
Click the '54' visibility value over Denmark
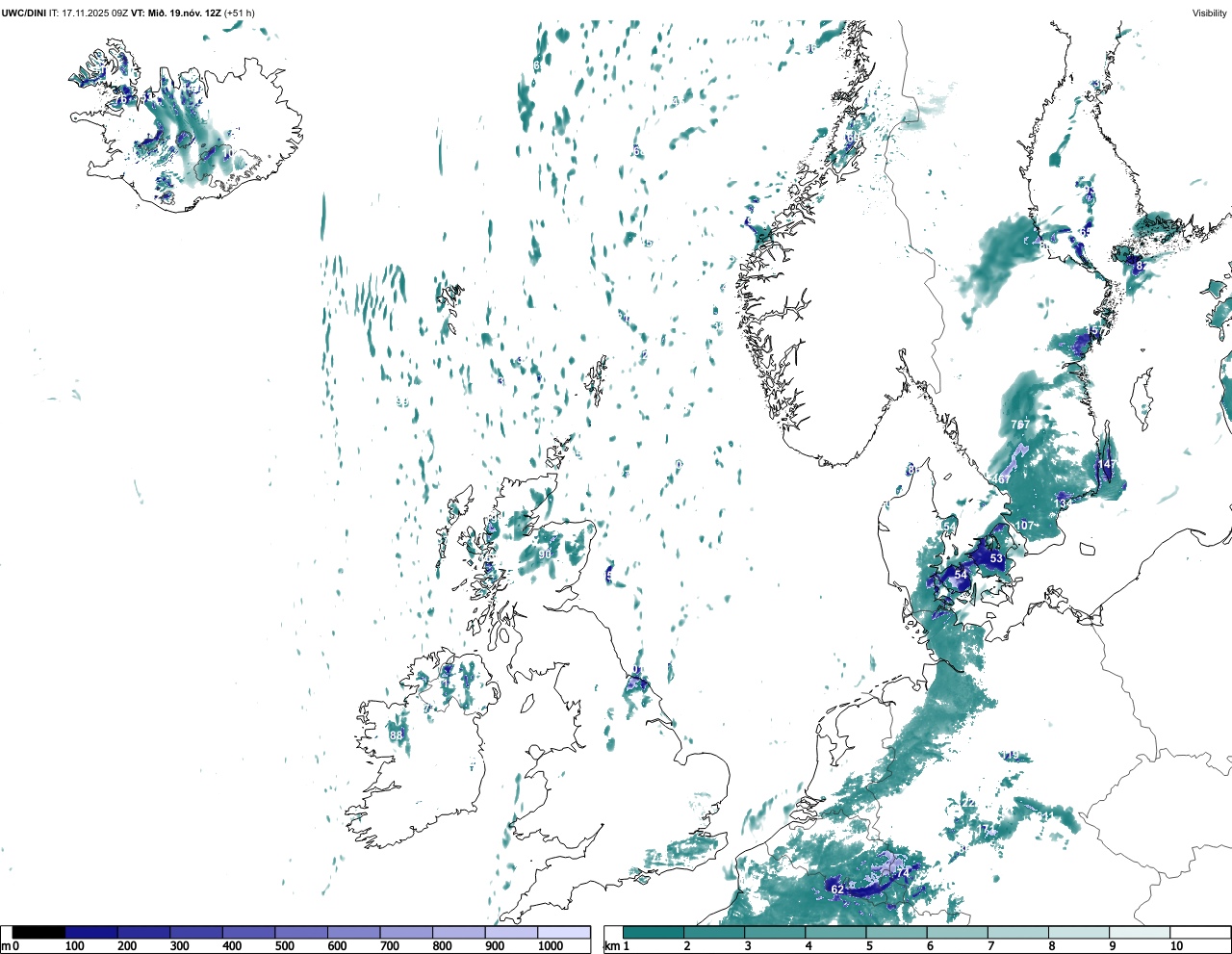tap(961, 575)
